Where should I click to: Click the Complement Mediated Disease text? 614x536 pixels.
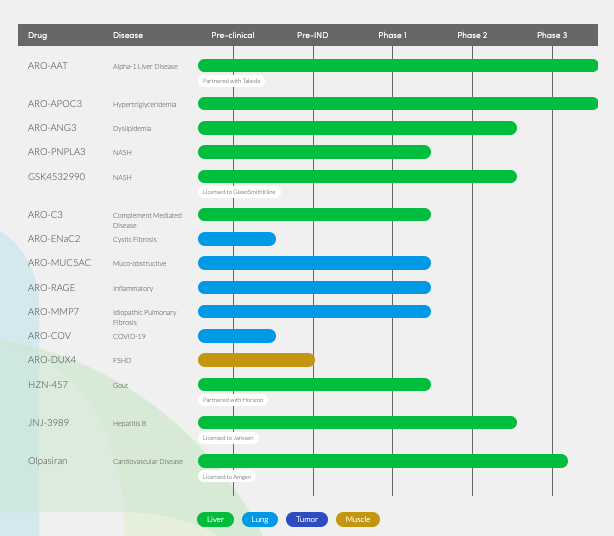click(x=147, y=220)
